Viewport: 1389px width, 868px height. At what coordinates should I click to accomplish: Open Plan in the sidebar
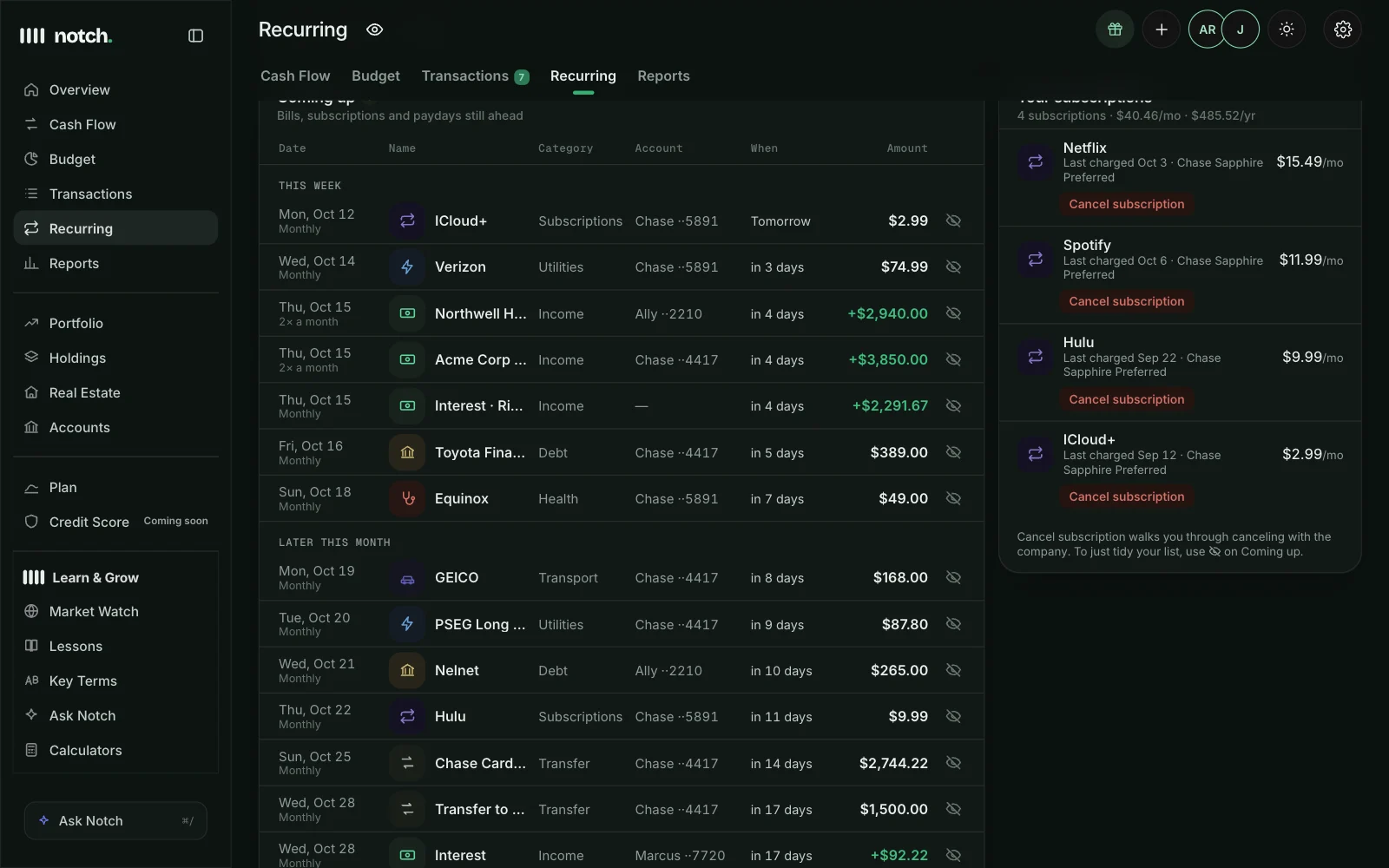point(115,487)
